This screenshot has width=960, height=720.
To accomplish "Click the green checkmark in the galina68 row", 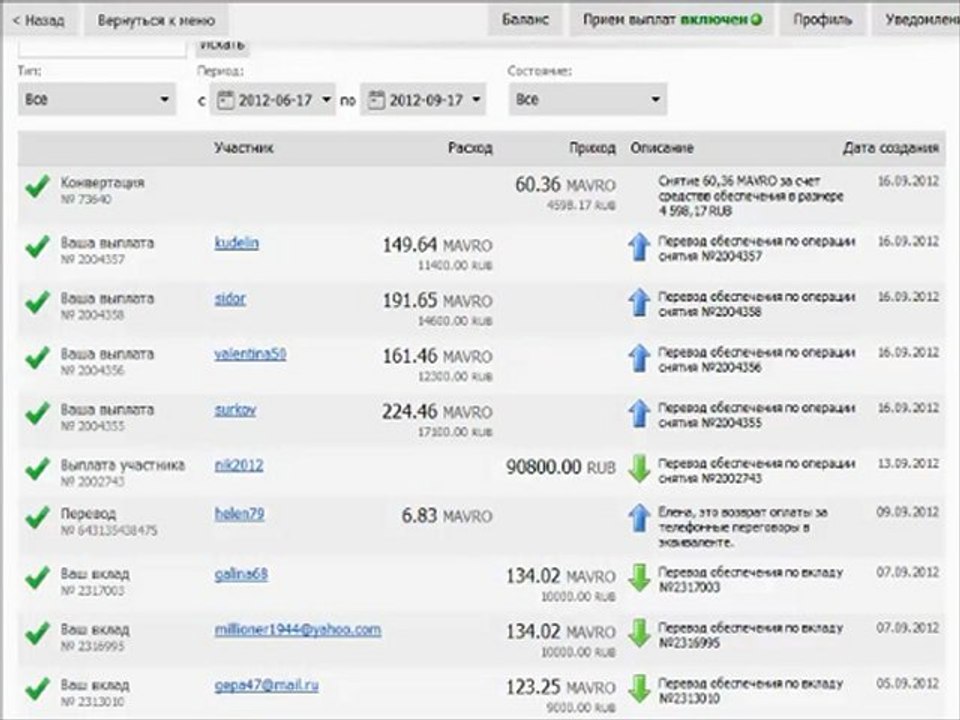I will coord(37,579).
